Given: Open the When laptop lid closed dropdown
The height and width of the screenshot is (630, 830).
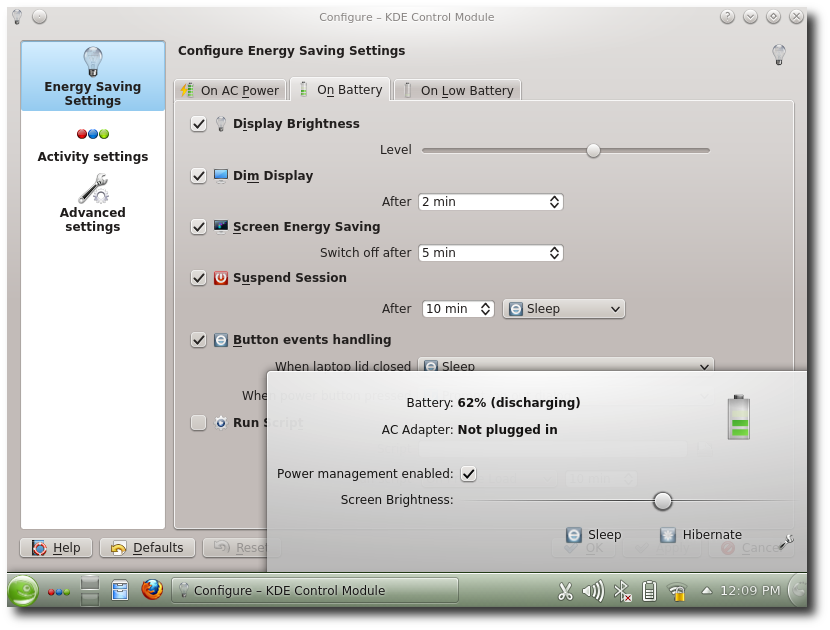Looking at the screenshot, I should pos(566,366).
